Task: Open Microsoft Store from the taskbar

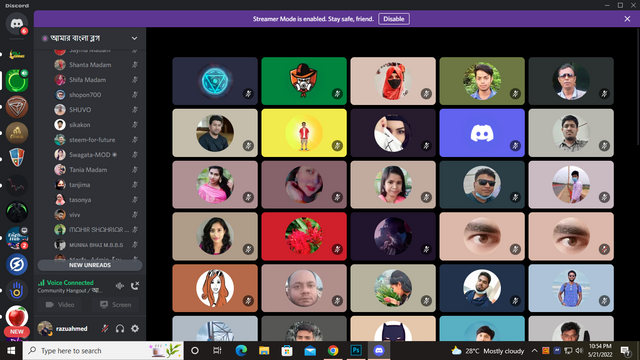Action: pyautogui.click(x=287, y=351)
